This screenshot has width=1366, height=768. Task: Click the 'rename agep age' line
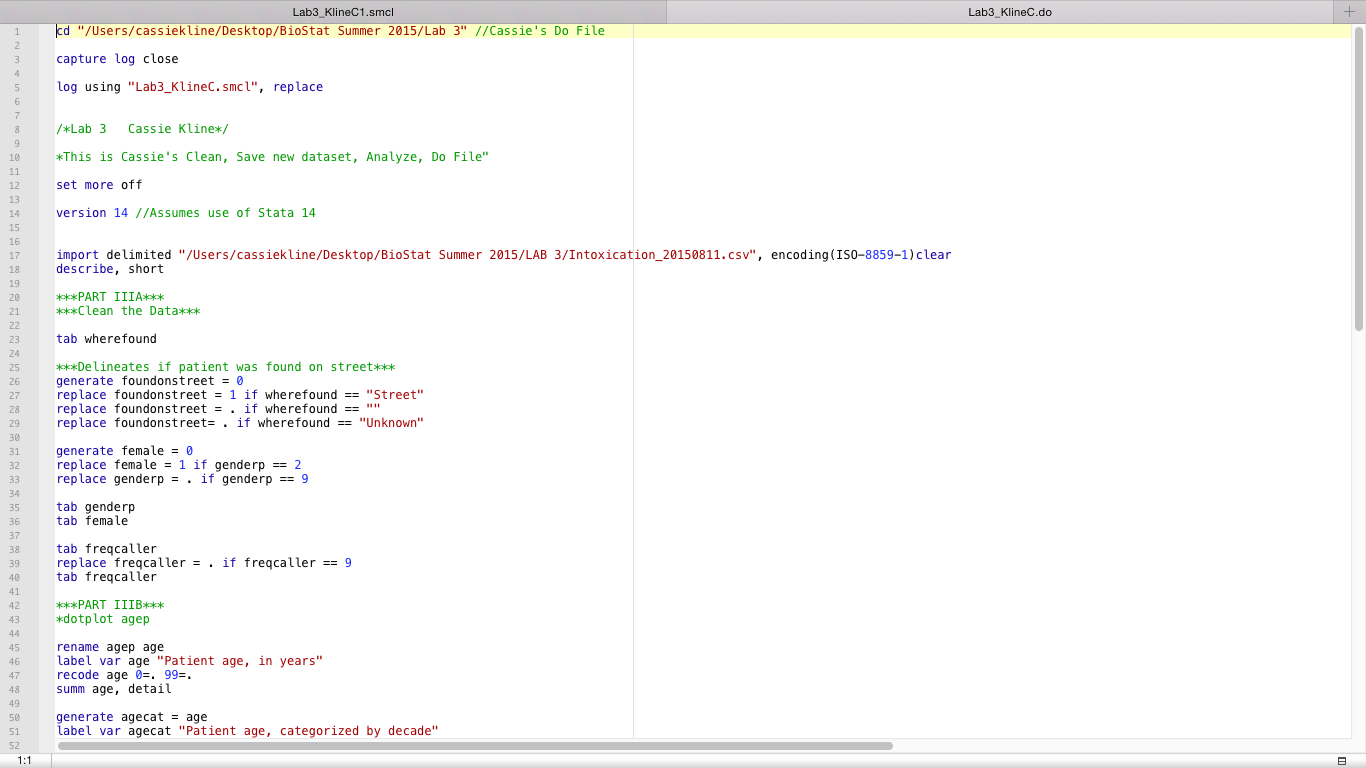pyautogui.click(x=110, y=647)
